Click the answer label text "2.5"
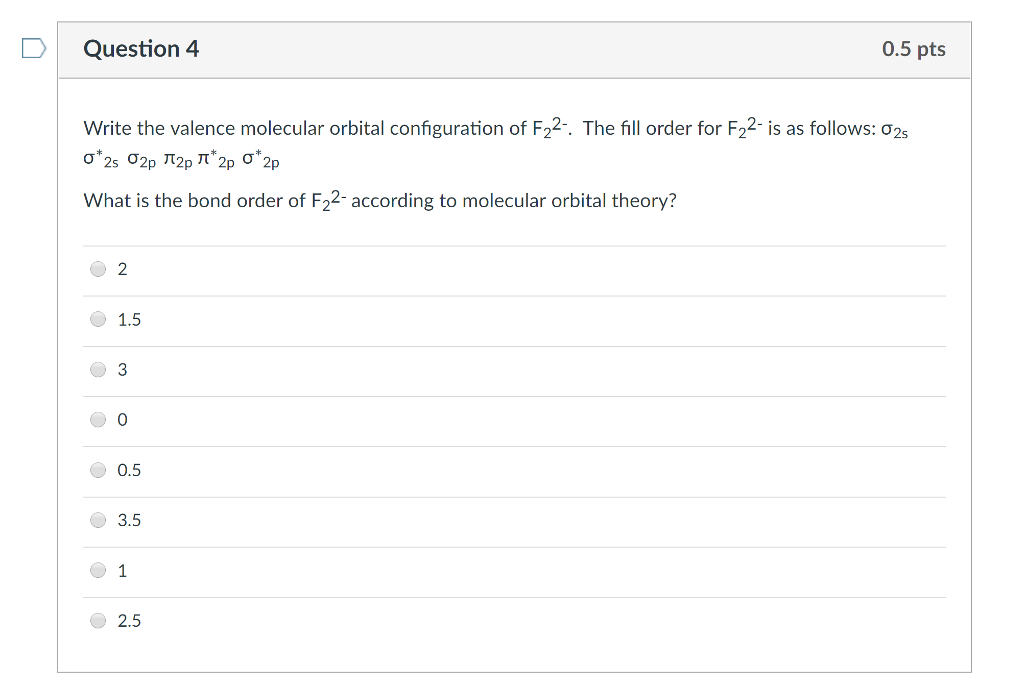 [x=129, y=621]
